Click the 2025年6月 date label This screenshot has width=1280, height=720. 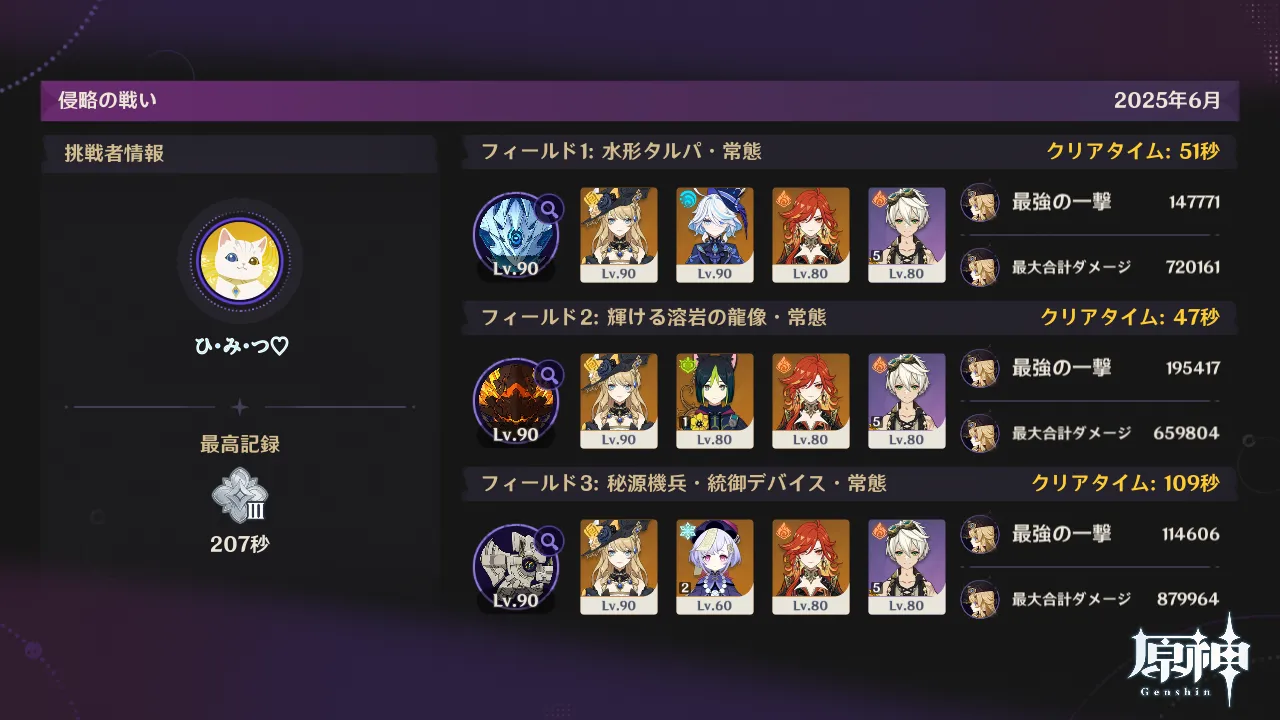pyautogui.click(x=1168, y=101)
